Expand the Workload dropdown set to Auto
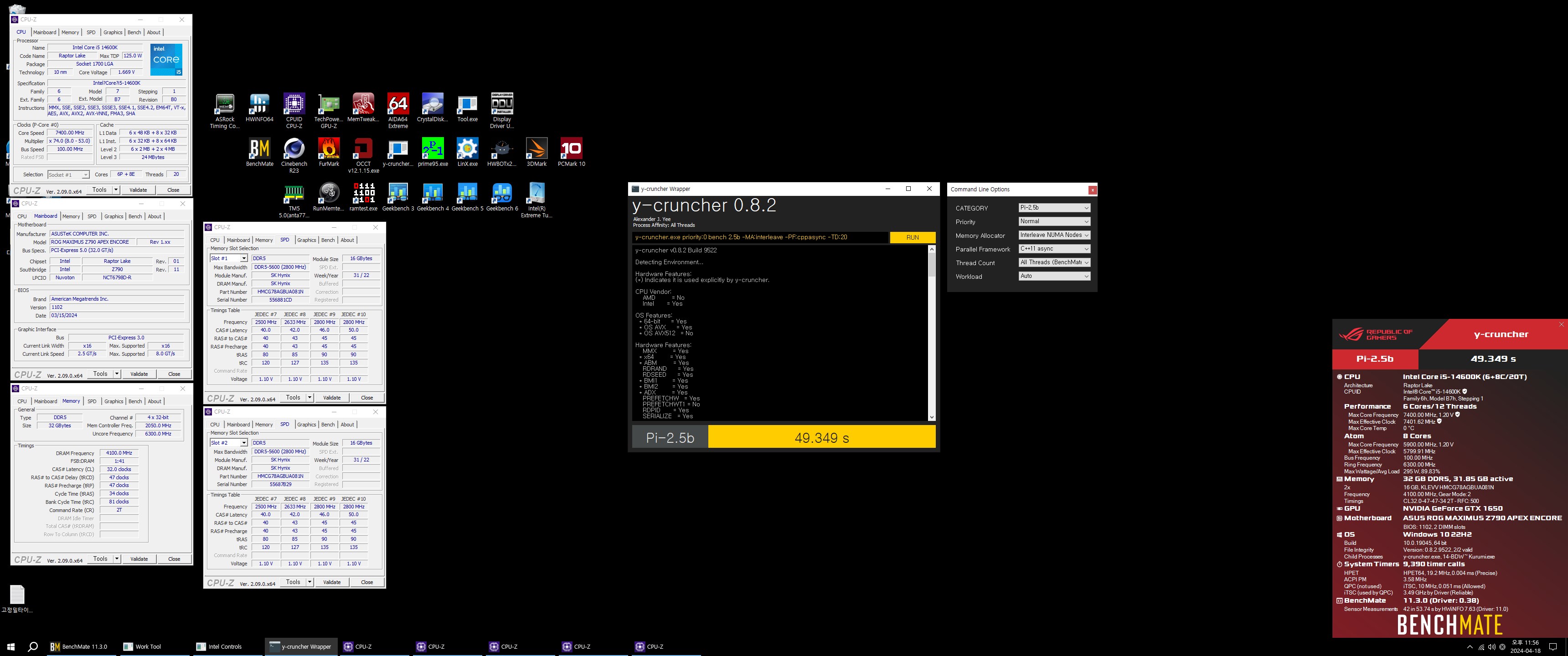Viewport: 1568px width, 656px height. (x=1054, y=276)
